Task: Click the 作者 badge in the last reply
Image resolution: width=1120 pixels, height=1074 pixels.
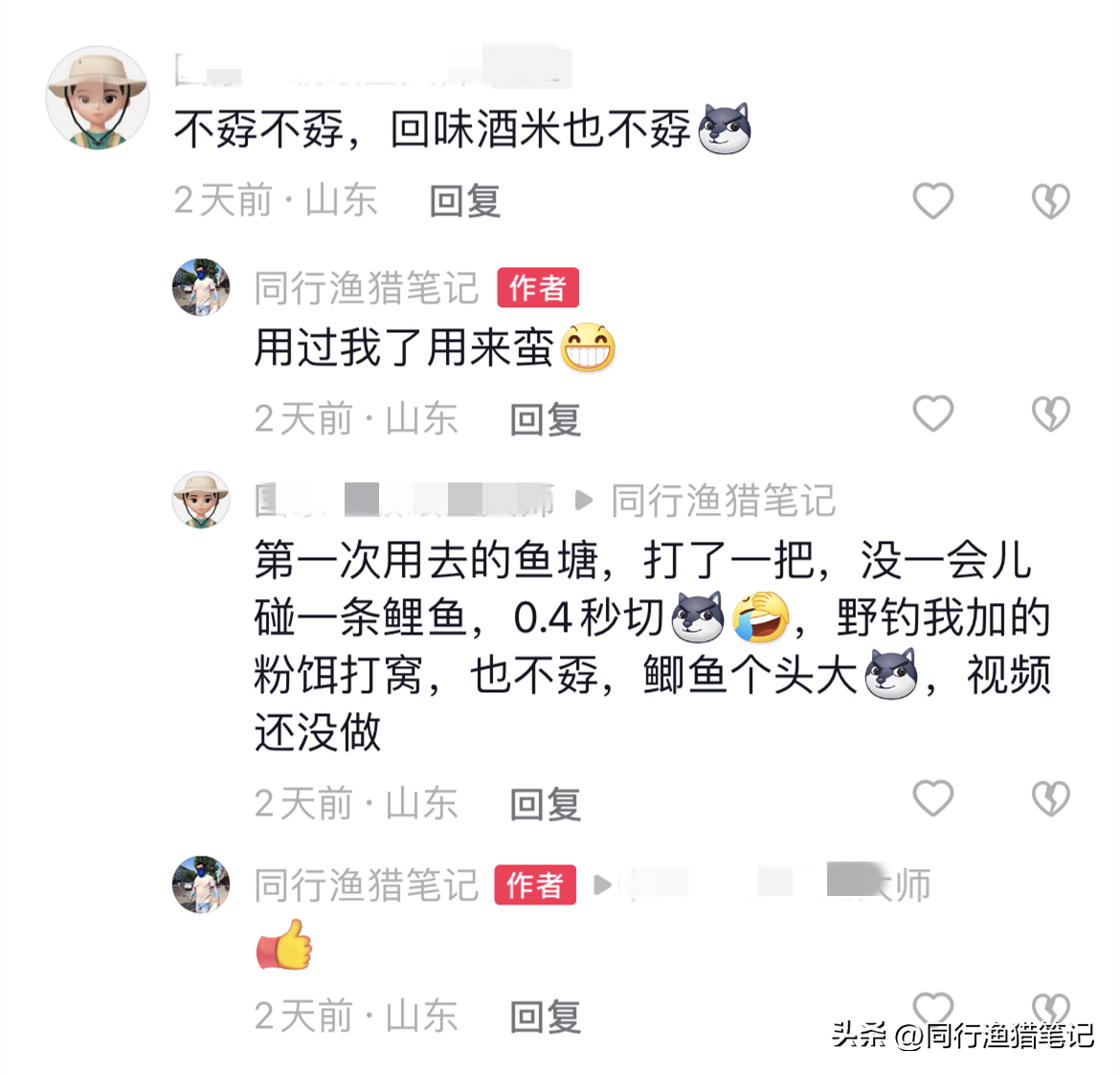Action: [535, 884]
